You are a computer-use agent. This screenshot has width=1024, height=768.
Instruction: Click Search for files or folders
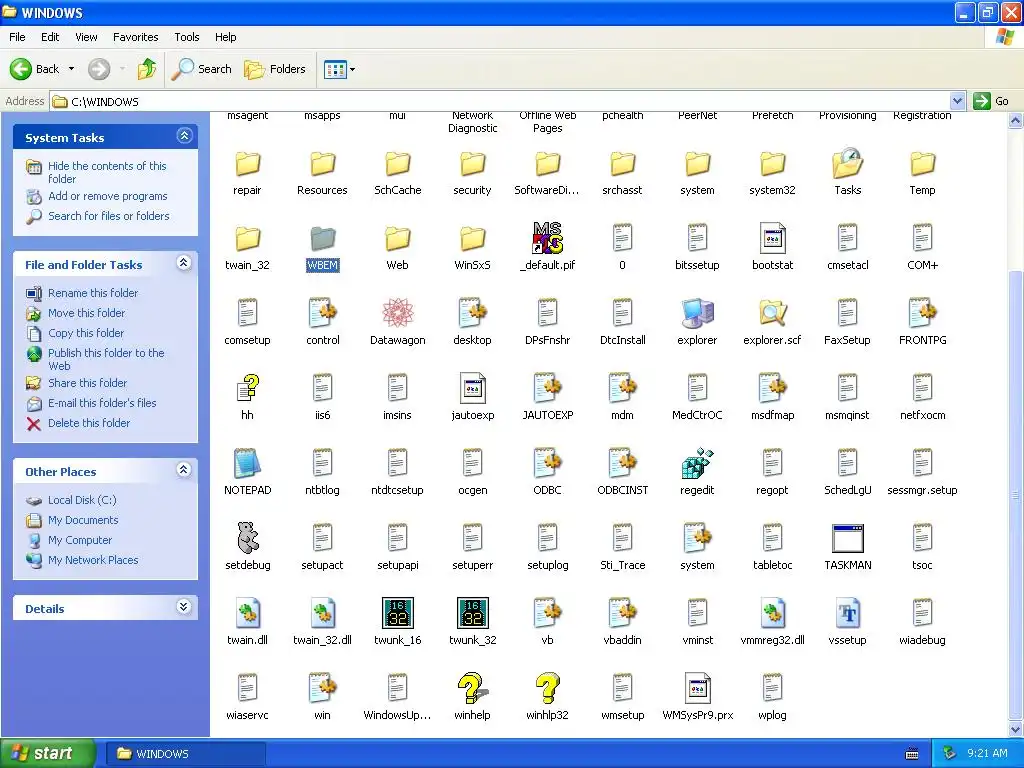(108, 216)
